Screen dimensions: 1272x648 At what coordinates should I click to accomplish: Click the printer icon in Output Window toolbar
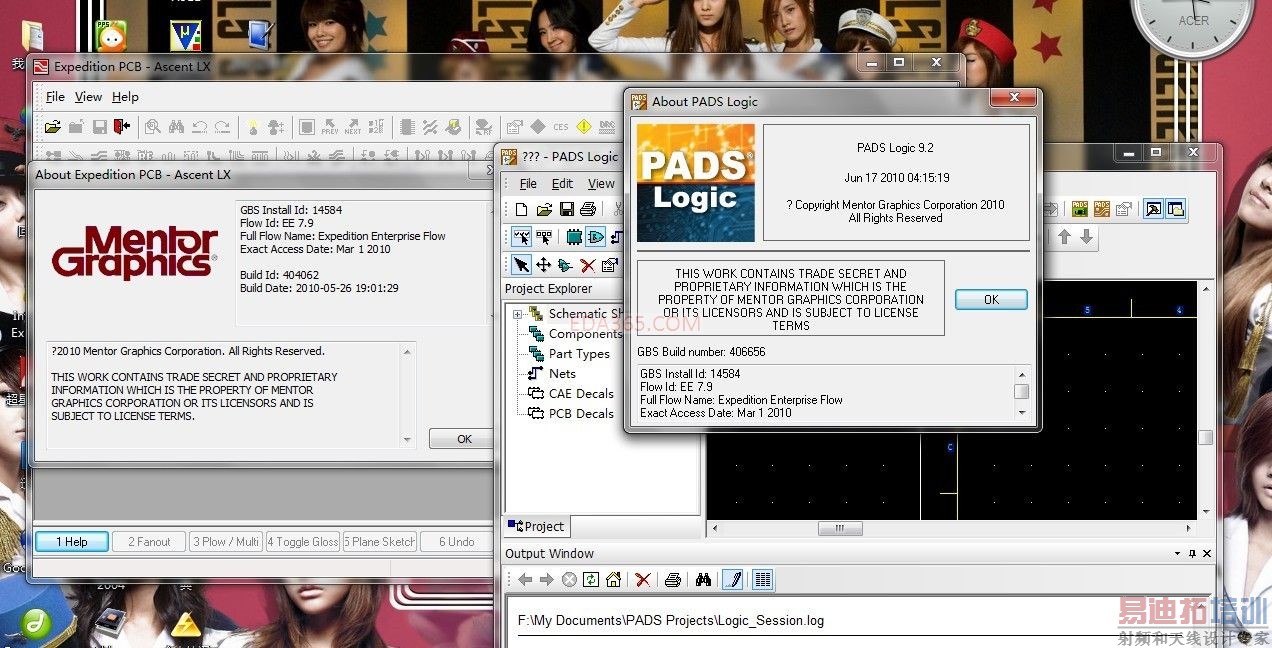tap(673, 579)
